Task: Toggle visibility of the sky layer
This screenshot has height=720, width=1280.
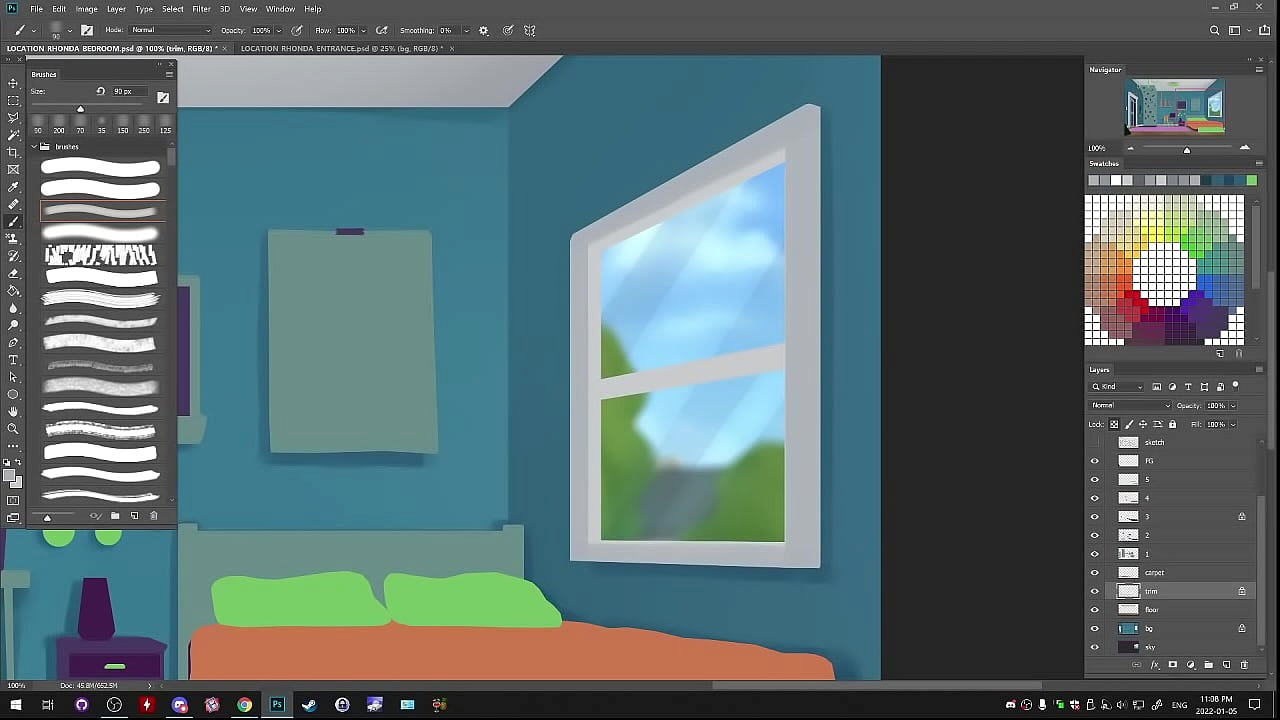Action: click(x=1094, y=647)
